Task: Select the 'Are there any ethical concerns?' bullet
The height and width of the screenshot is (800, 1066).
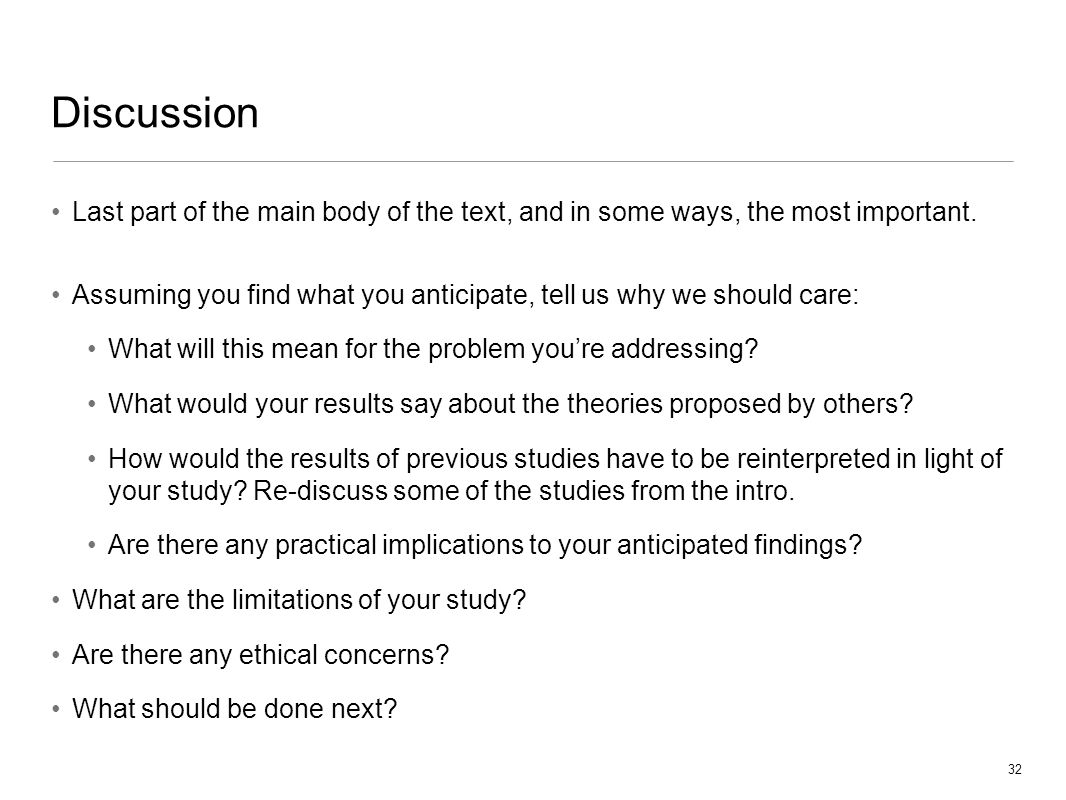Action: click(x=260, y=655)
